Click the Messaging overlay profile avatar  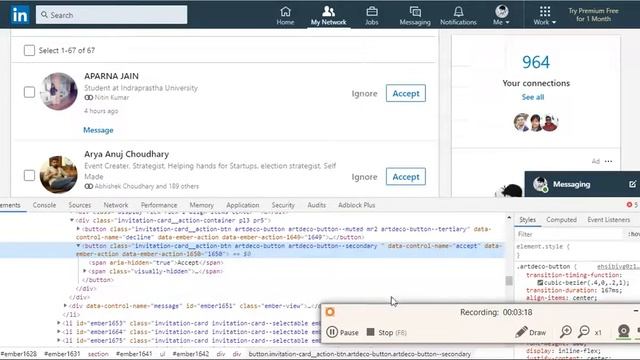tap(540, 184)
